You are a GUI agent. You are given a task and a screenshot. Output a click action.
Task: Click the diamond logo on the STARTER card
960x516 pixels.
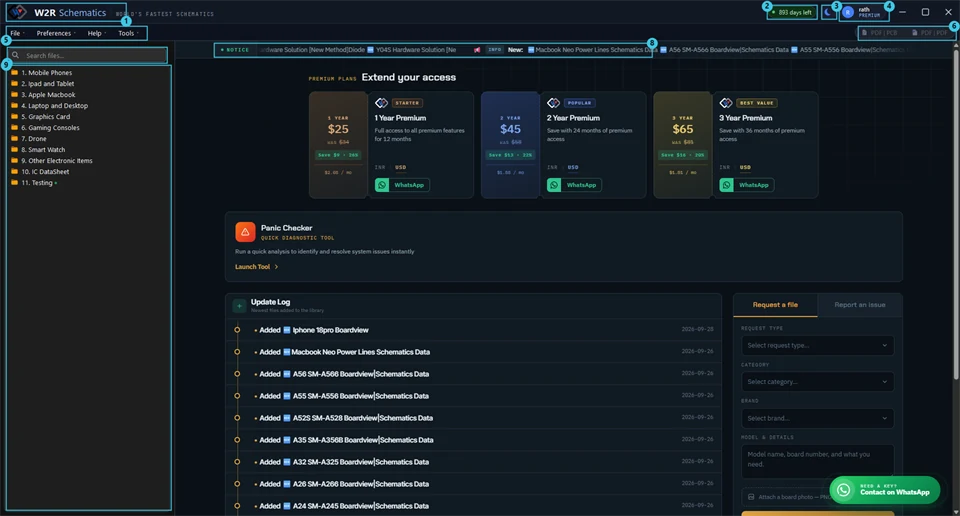click(381, 103)
